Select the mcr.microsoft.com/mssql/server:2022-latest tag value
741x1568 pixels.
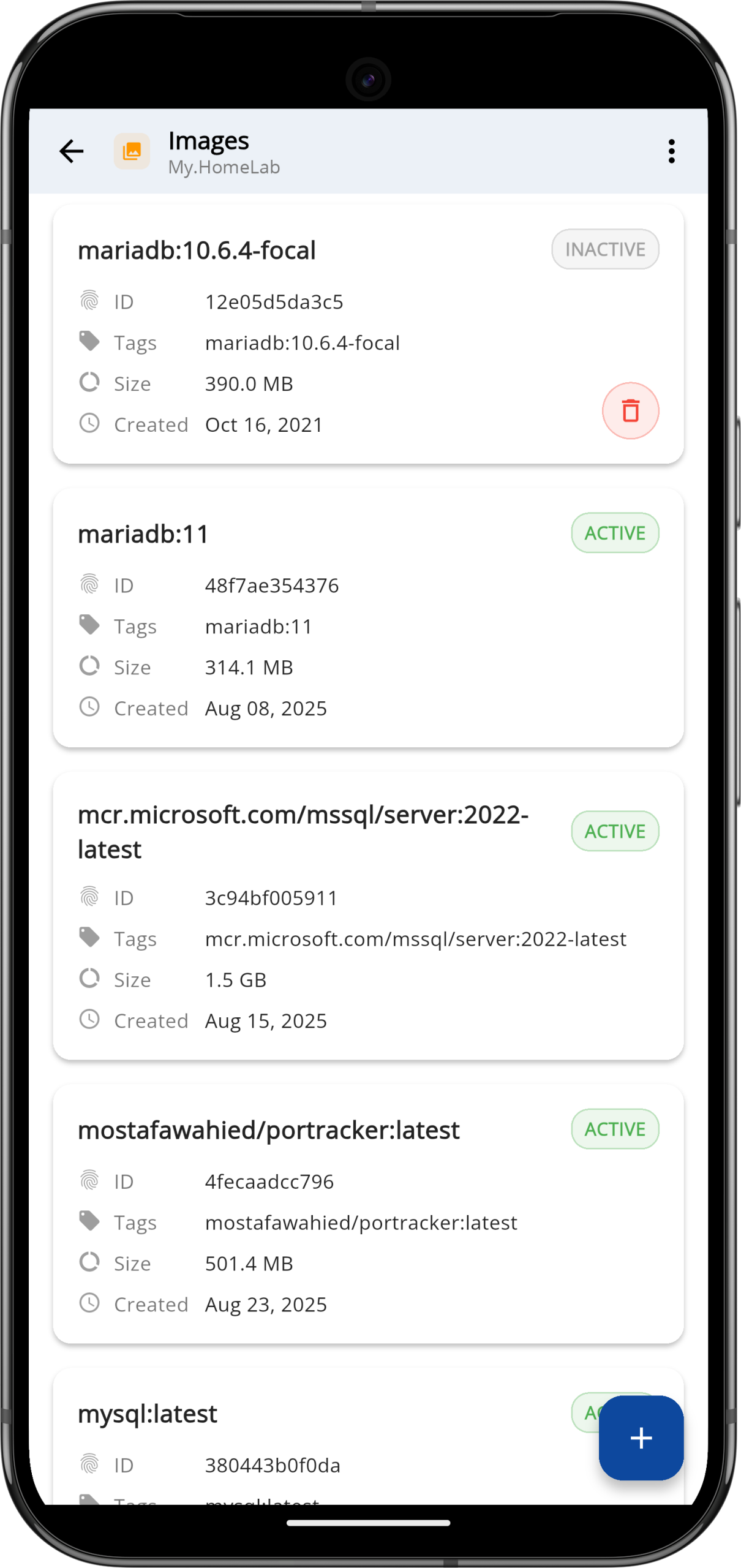pos(415,939)
